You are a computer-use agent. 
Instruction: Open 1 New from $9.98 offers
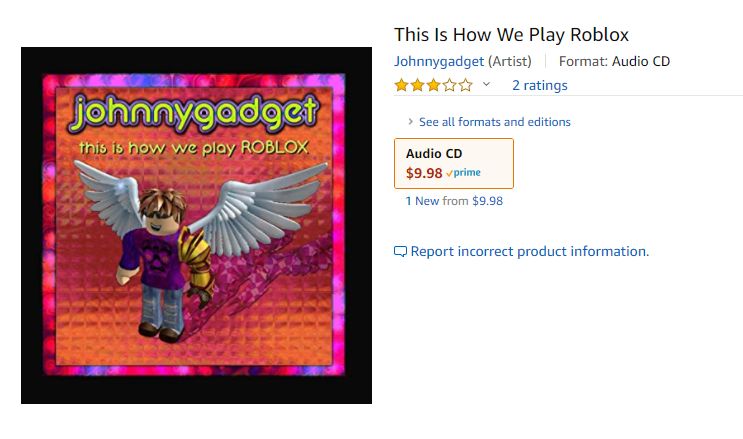click(454, 201)
